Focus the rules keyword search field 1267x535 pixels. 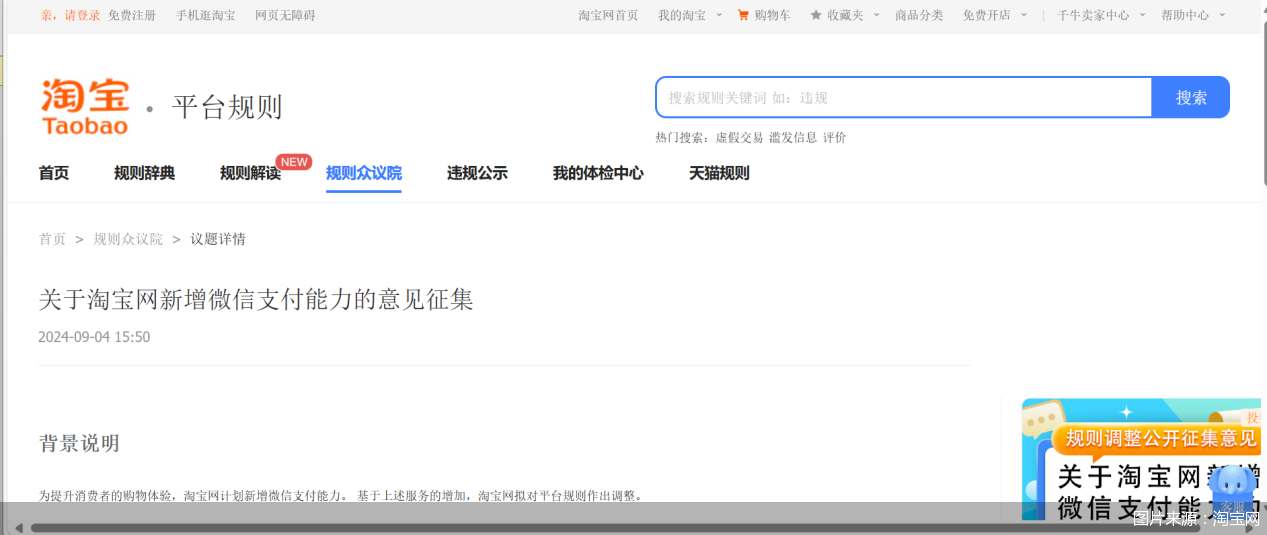click(x=904, y=97)
